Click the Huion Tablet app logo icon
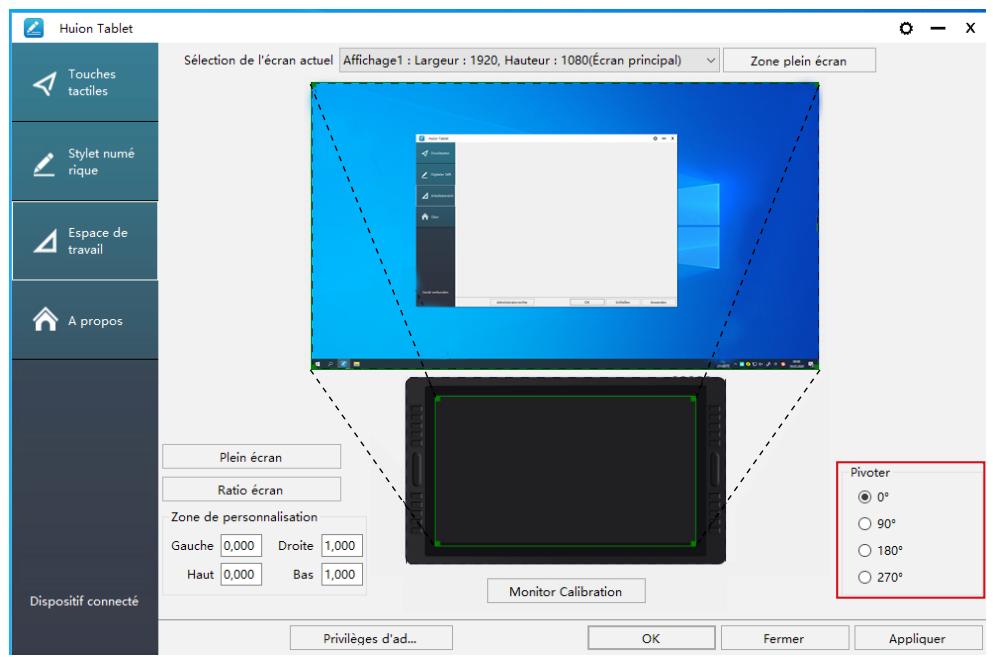993x657 pixels. click(34, 28)
